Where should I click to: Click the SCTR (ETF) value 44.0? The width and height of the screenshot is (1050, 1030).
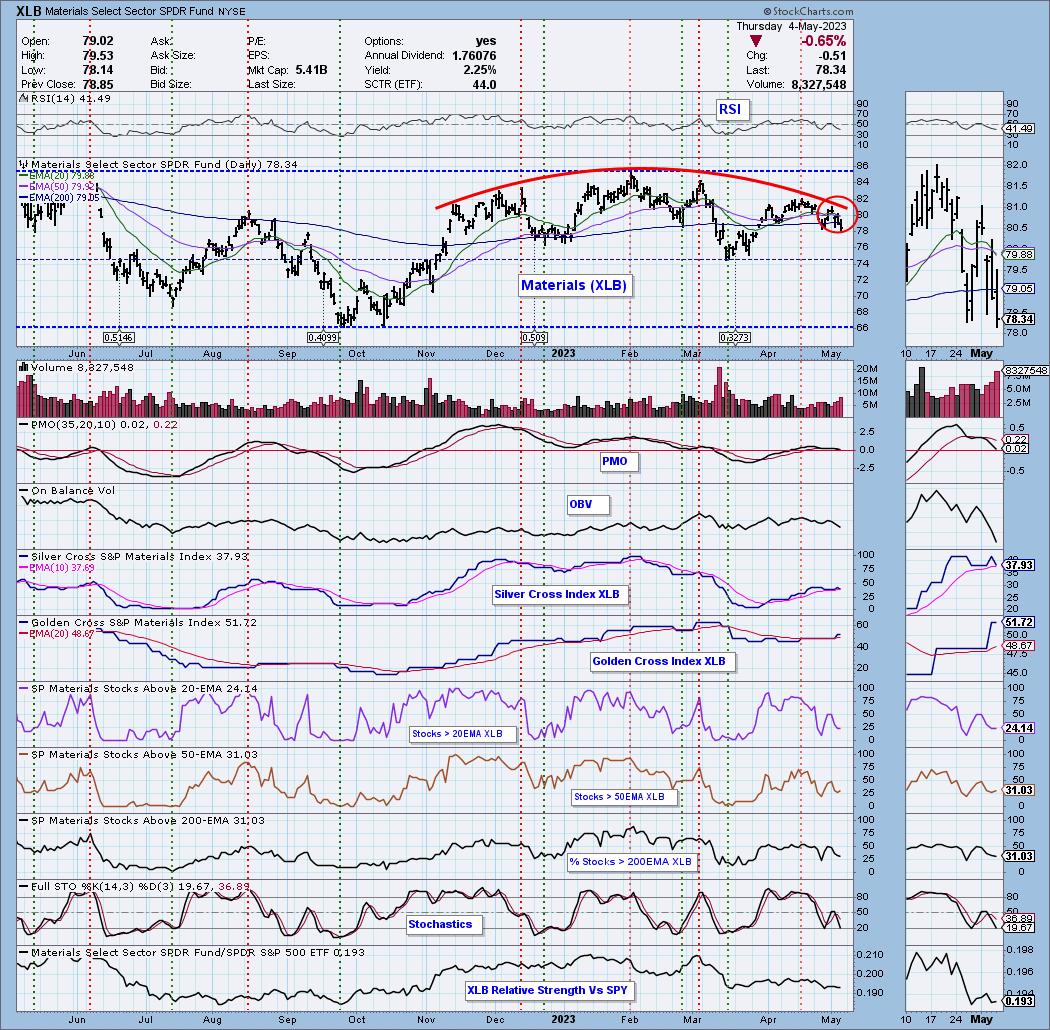[484, 84]
